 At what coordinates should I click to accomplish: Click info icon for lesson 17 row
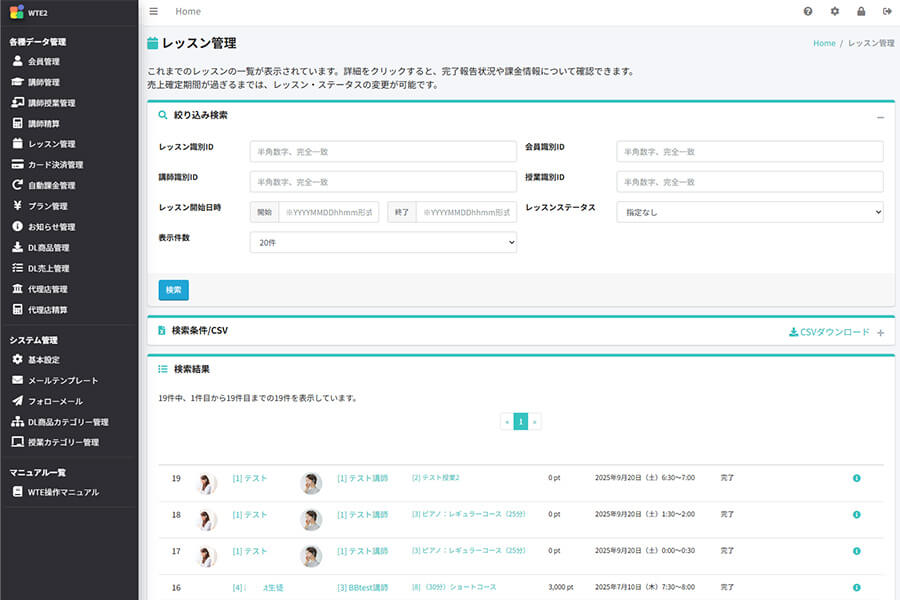tap(856, 551)
